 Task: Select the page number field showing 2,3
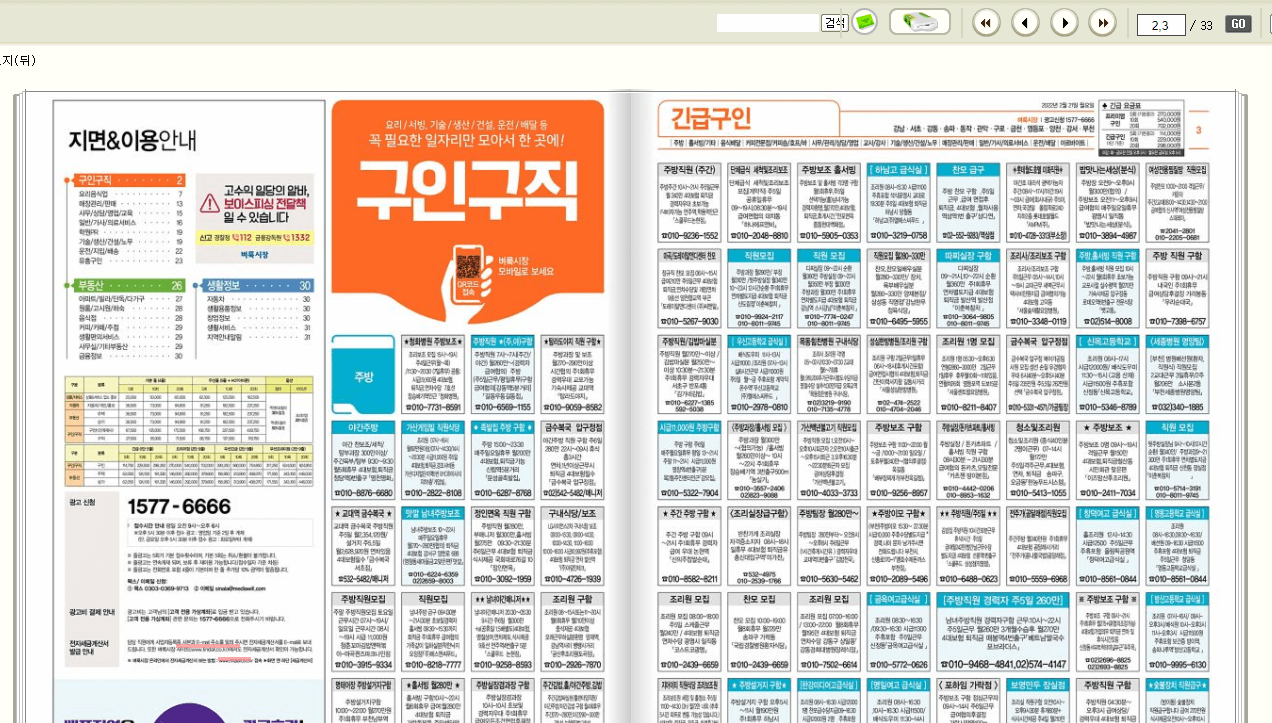[1161, 24]
